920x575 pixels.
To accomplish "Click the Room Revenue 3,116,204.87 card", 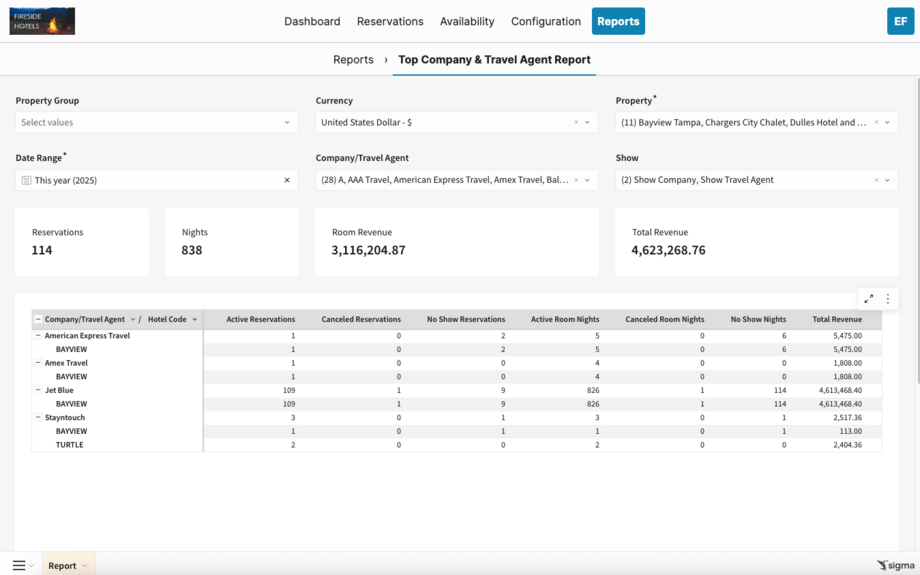I will click(456, 242).
